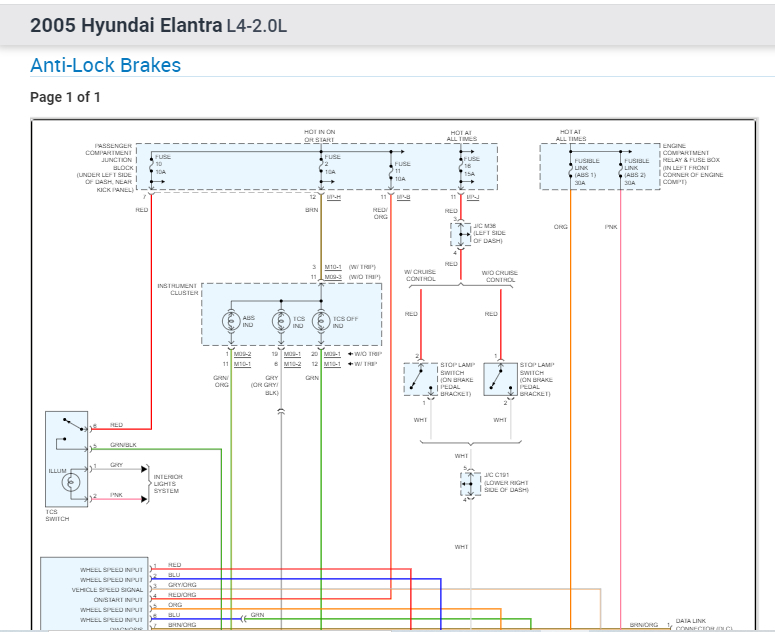This screenshot has height=632, width=775.
Task: Click the I/P-B connector label
Action: coord(403,197)
